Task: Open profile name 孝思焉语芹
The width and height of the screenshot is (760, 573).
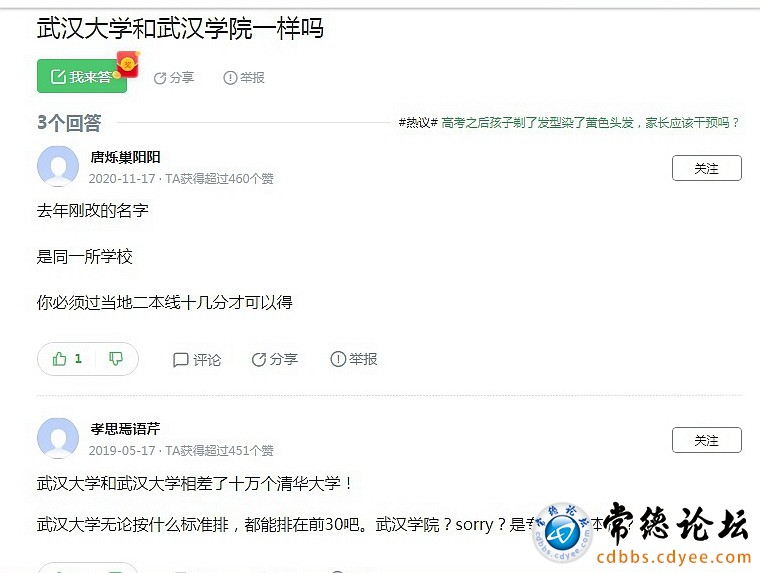Action: point(125,429)
